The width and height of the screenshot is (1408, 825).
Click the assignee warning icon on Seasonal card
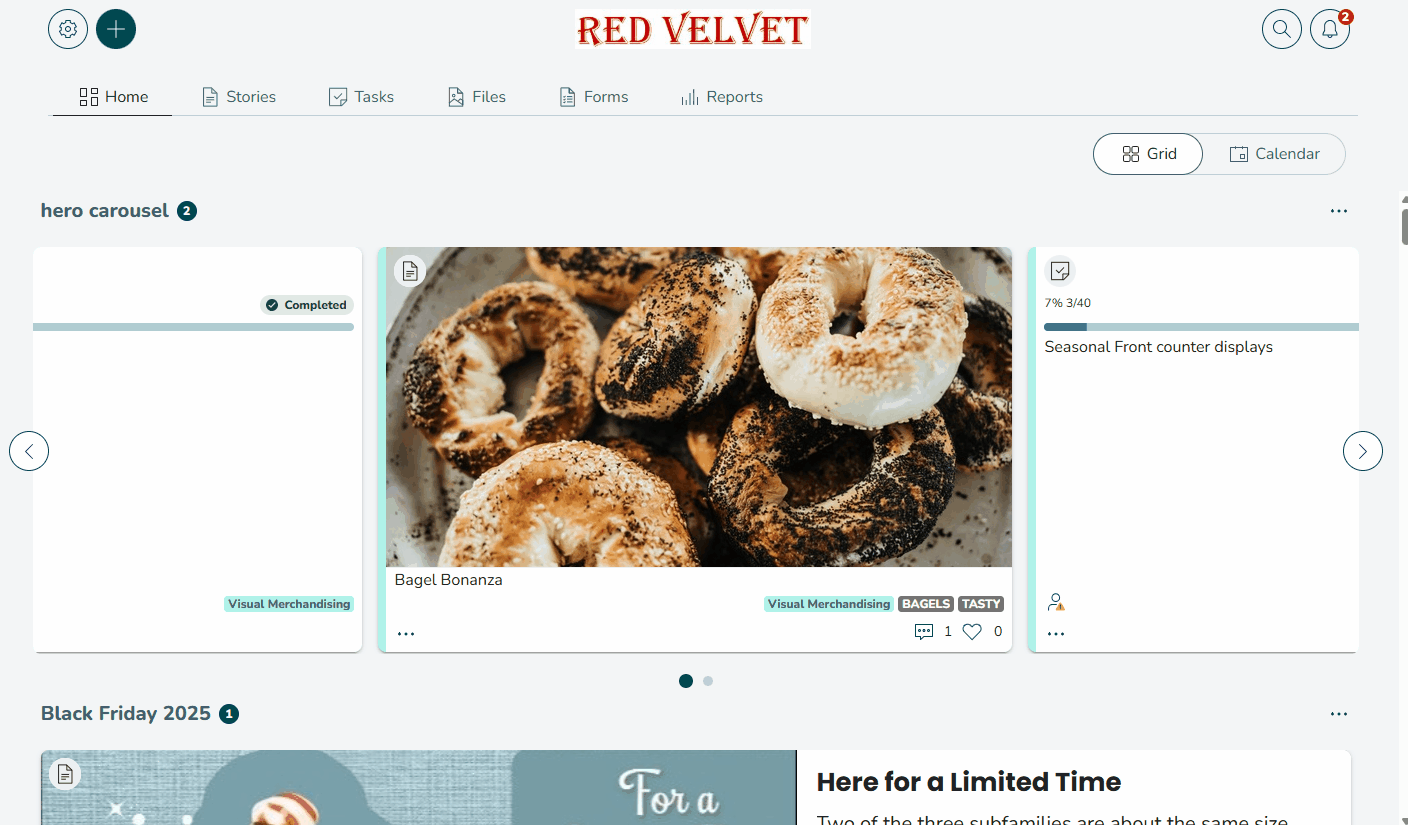pos(1056,602)
